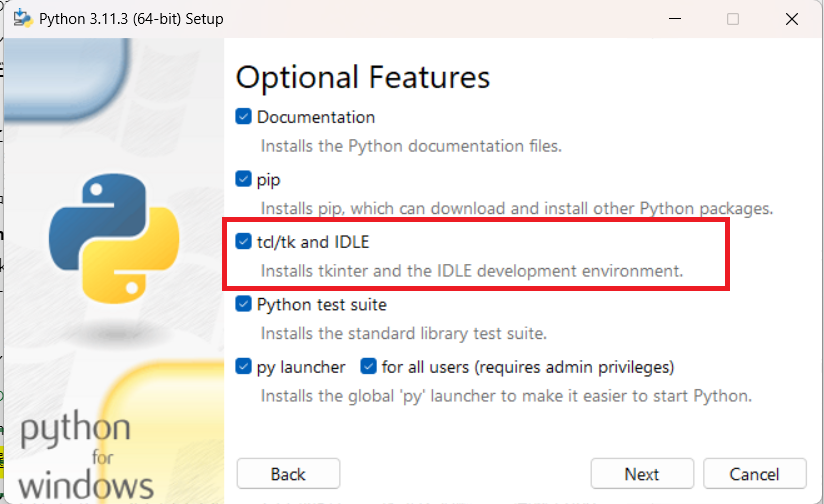Click Next to continue setup

(642, 474)
